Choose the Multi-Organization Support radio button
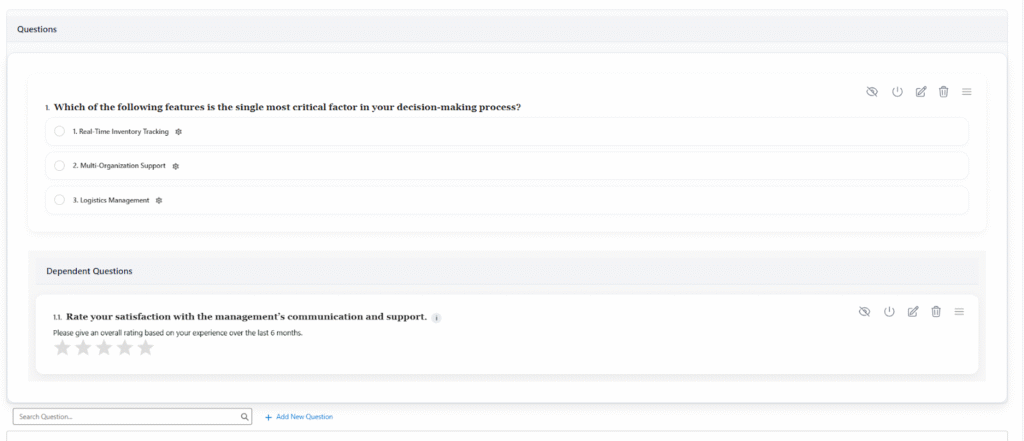The width and height of the screenshot is (1024, 441). [60, 166]
